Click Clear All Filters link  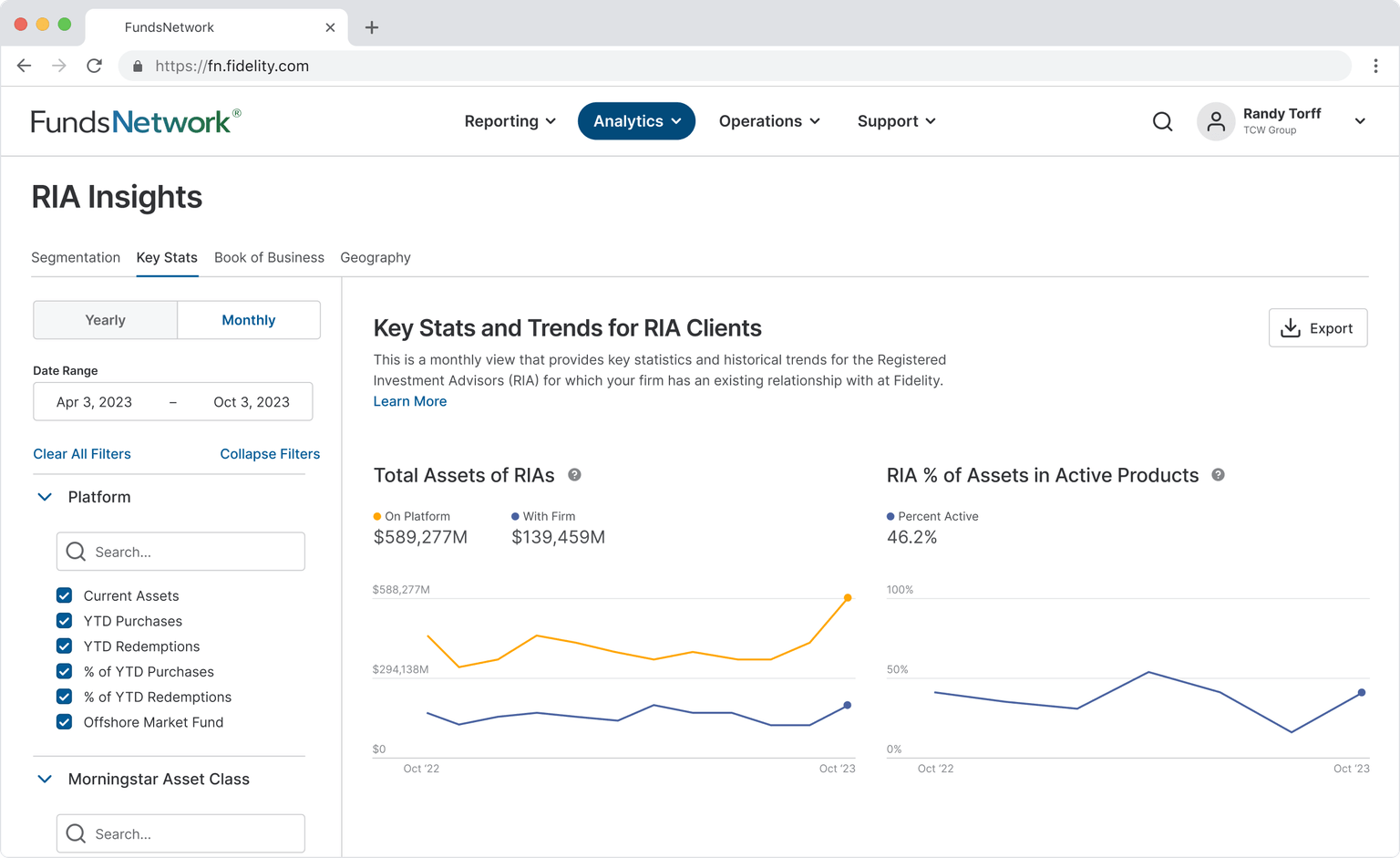click(x=82, y=454)
